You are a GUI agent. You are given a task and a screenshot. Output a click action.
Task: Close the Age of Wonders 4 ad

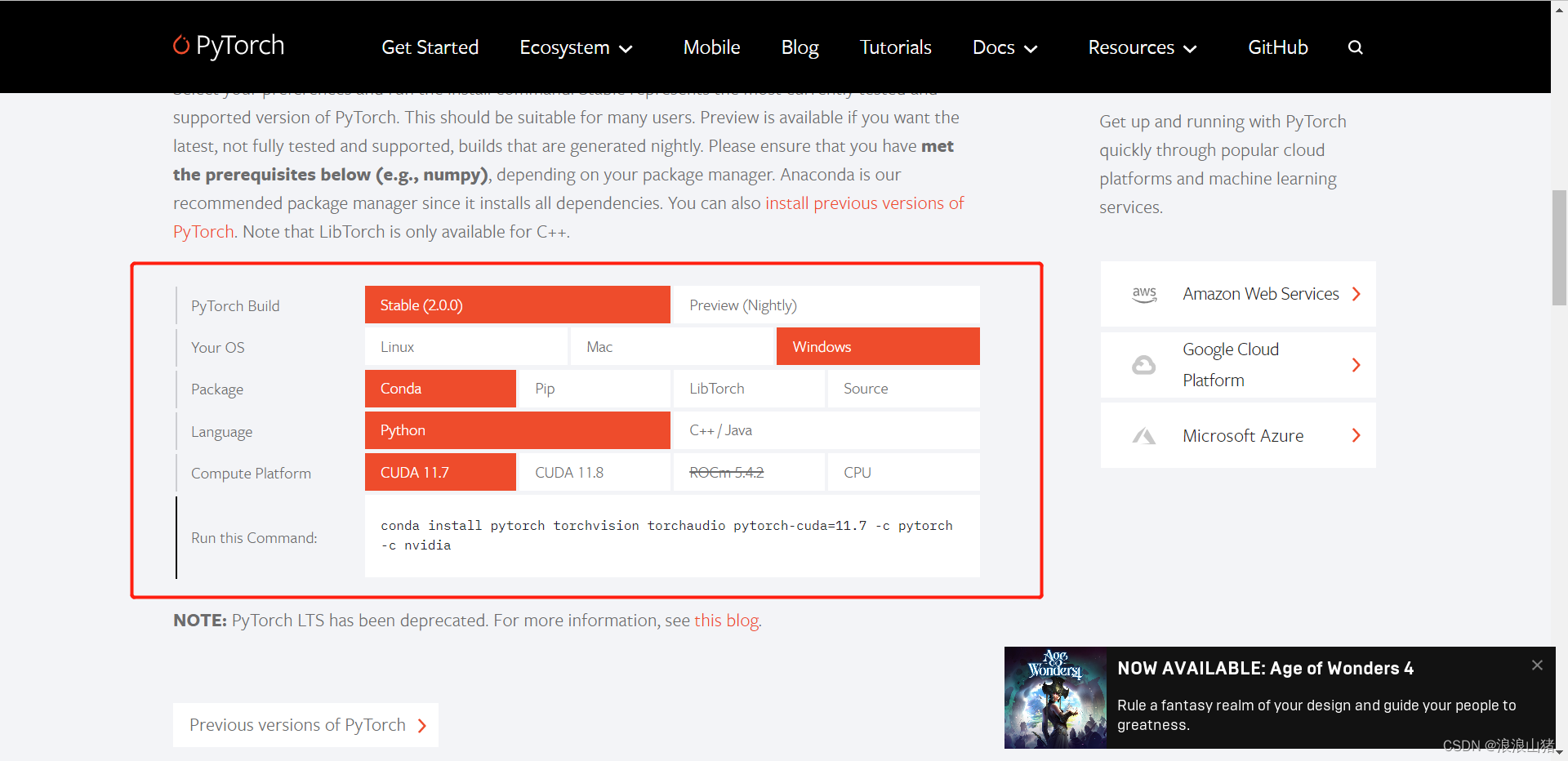[x=1537, y=665]
